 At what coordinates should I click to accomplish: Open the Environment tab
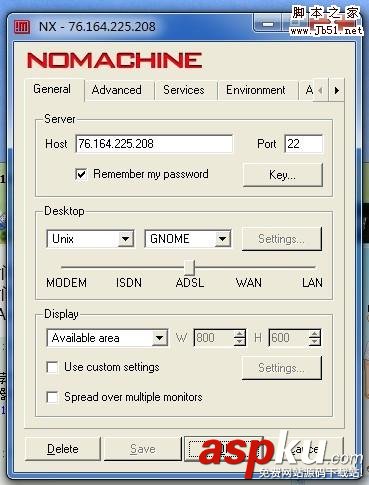256,90
